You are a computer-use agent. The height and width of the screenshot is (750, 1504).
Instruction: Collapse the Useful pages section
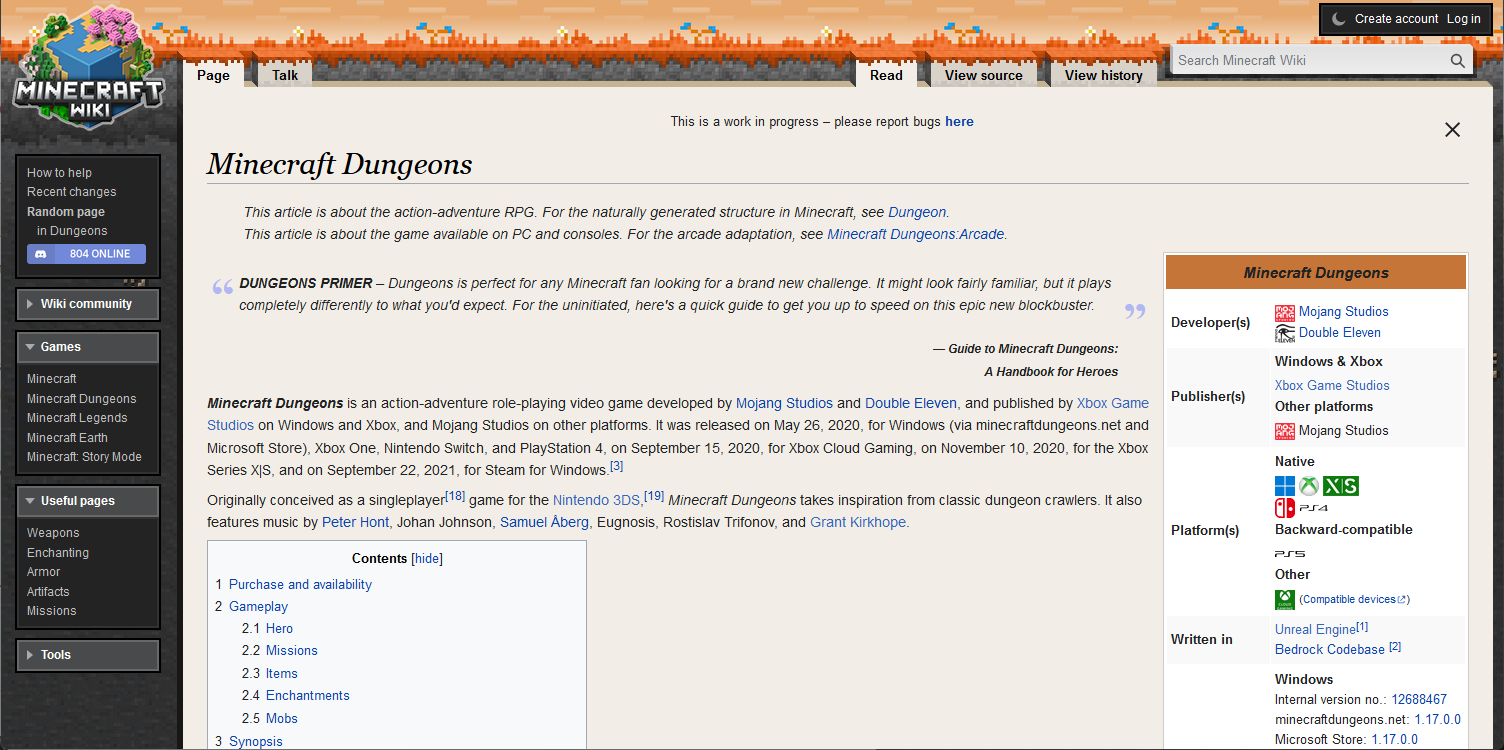point(88,501)
